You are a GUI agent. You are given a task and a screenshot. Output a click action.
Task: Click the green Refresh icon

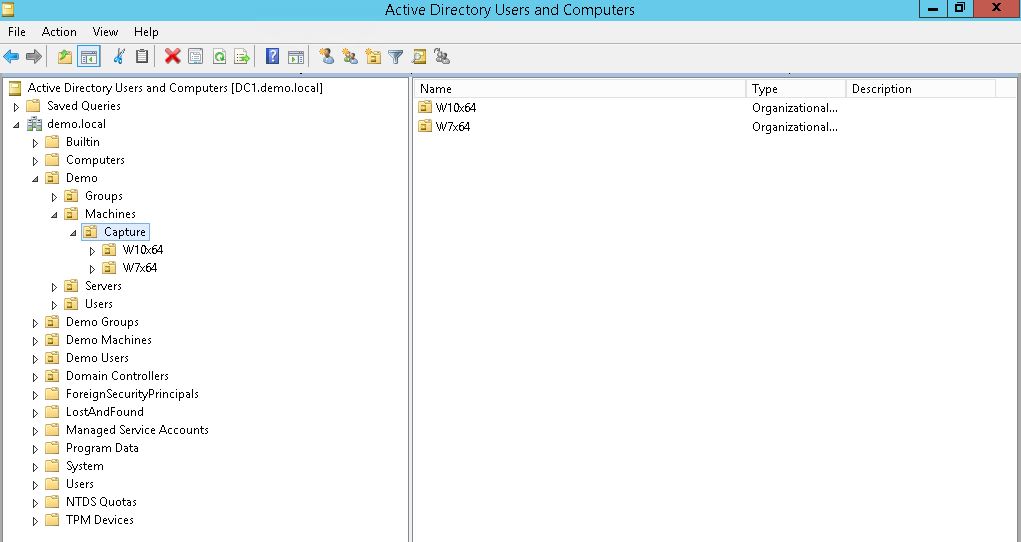[x=219, y=57]
